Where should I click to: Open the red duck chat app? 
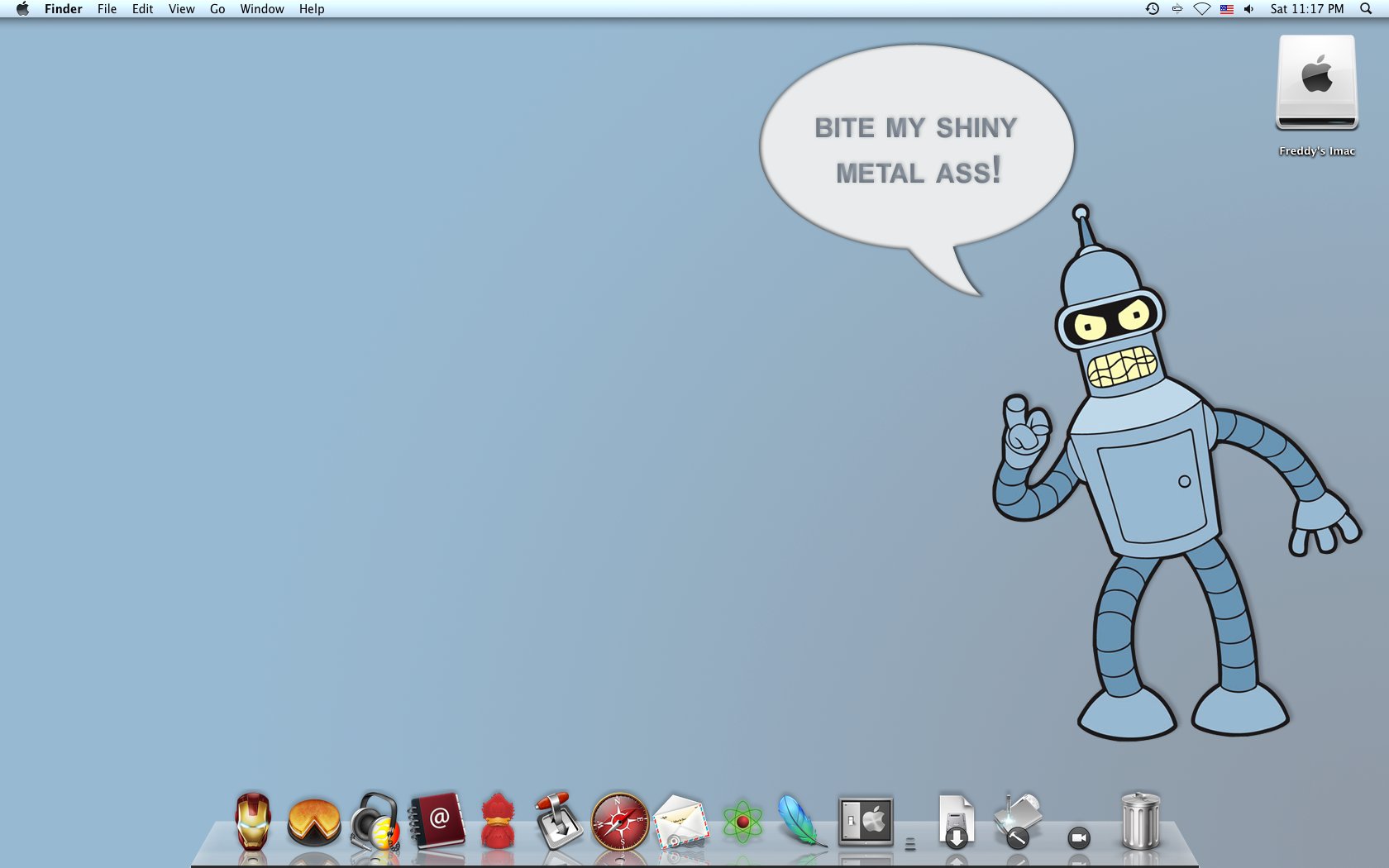(x=496, y=821)
